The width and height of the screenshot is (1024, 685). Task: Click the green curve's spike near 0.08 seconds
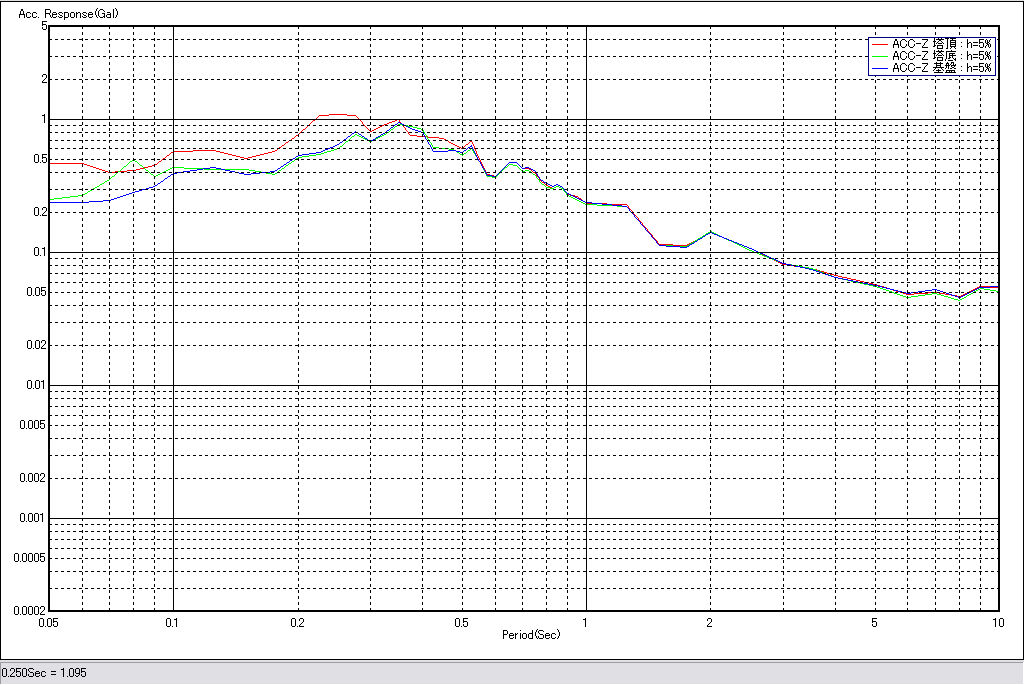tap(133, 159)
